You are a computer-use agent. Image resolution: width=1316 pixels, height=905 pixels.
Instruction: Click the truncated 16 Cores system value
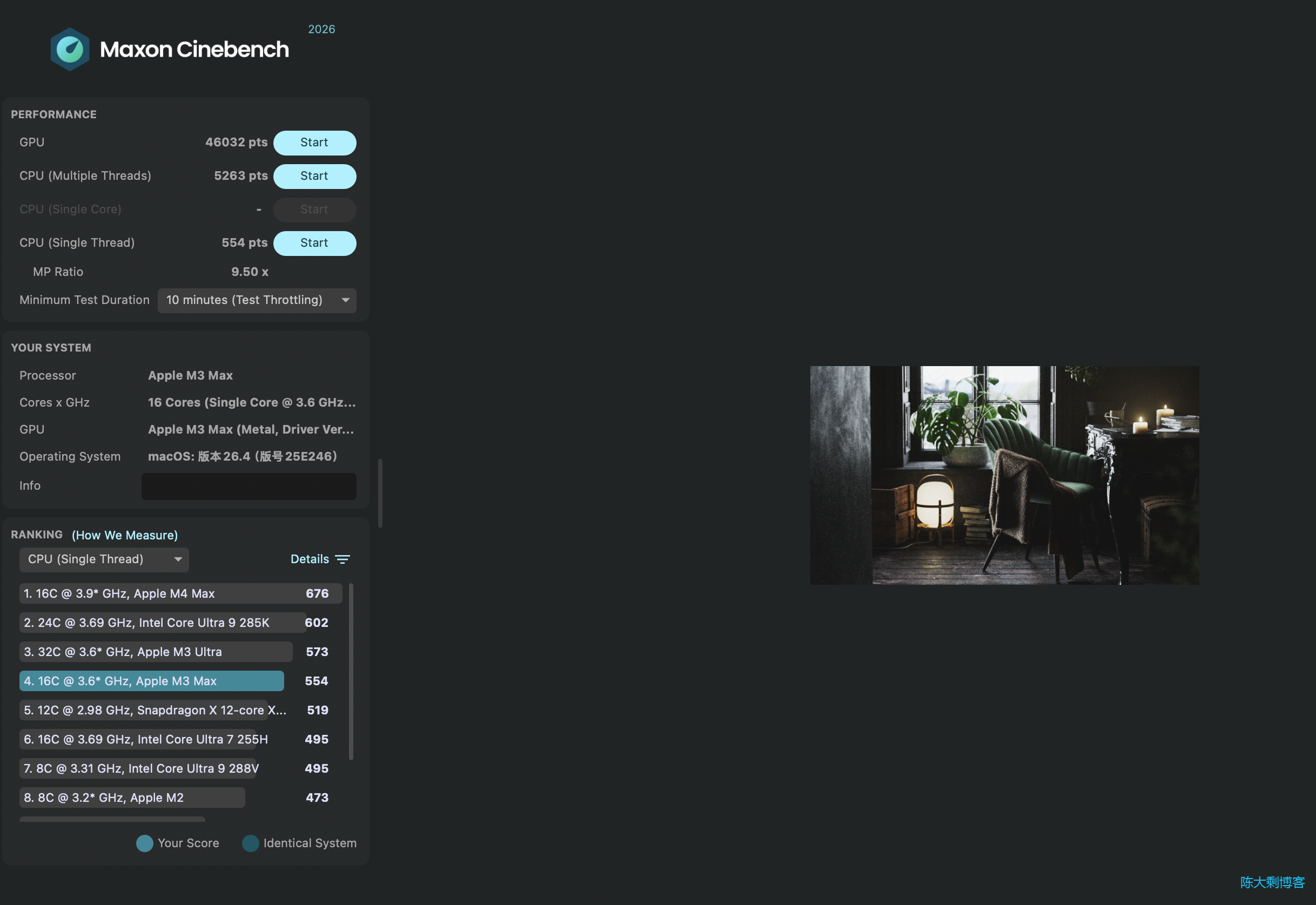pyautogui.click(x=252, y=403)
